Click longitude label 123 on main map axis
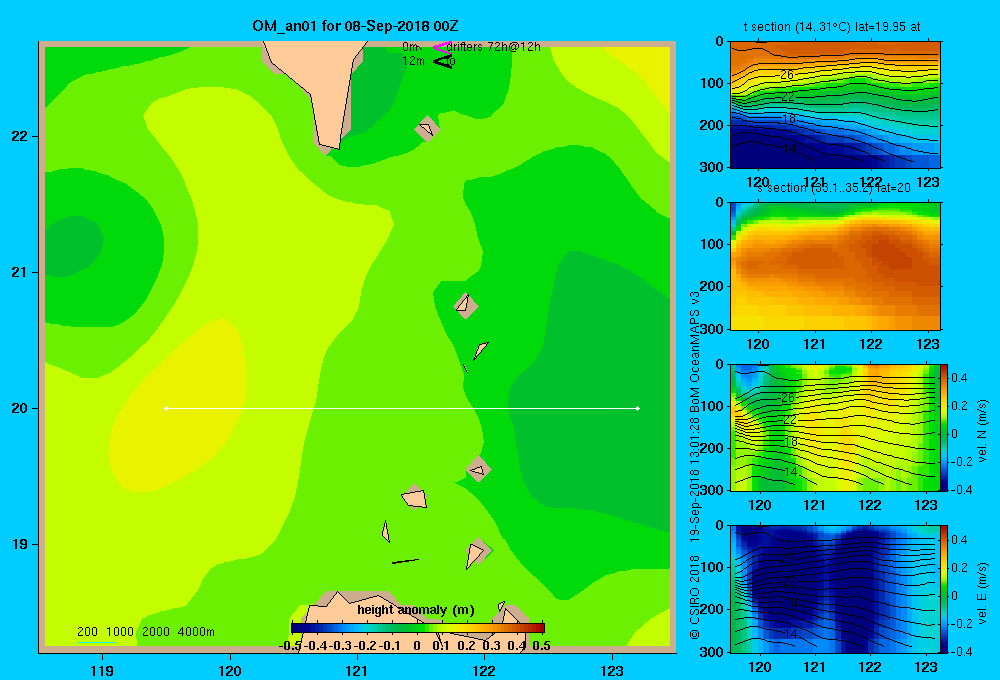Screen dimensions: 1000x680 point(612,670)
